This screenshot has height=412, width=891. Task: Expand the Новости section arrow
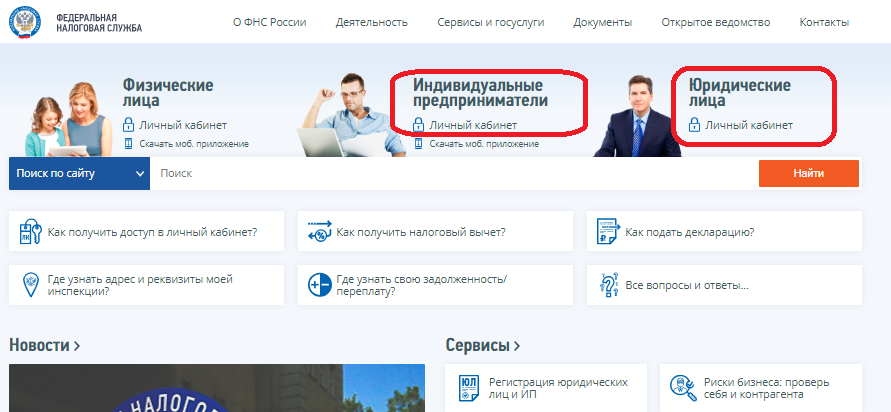tap(77, 346)
